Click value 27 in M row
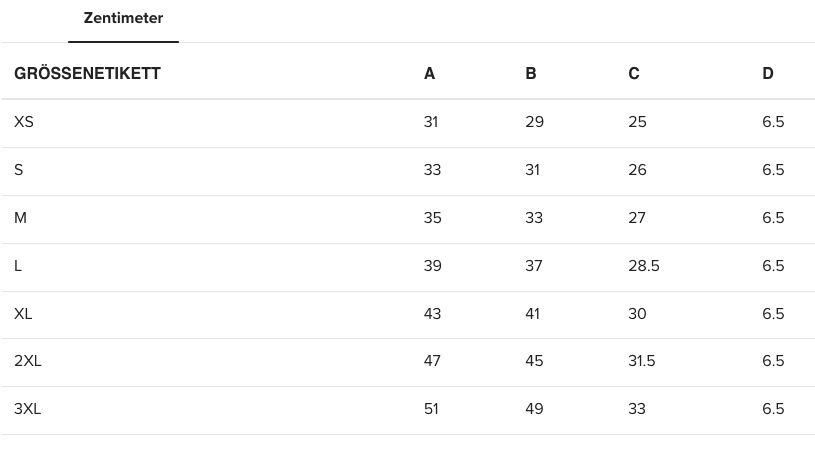The height and width of the screenshot is (457, 815). pyautogui.click(x=637, y=218)
